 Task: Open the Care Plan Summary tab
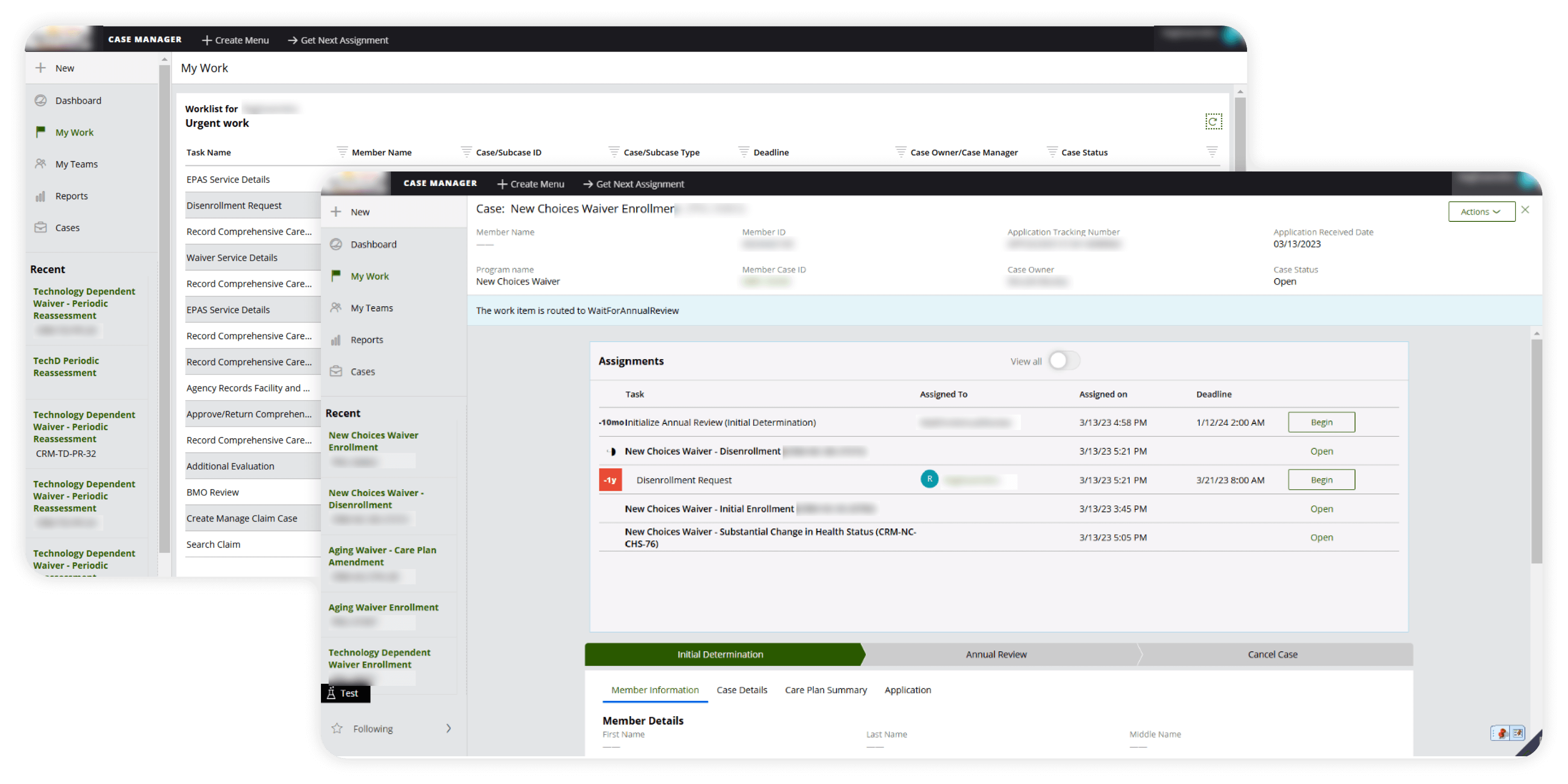coord(825,690)
